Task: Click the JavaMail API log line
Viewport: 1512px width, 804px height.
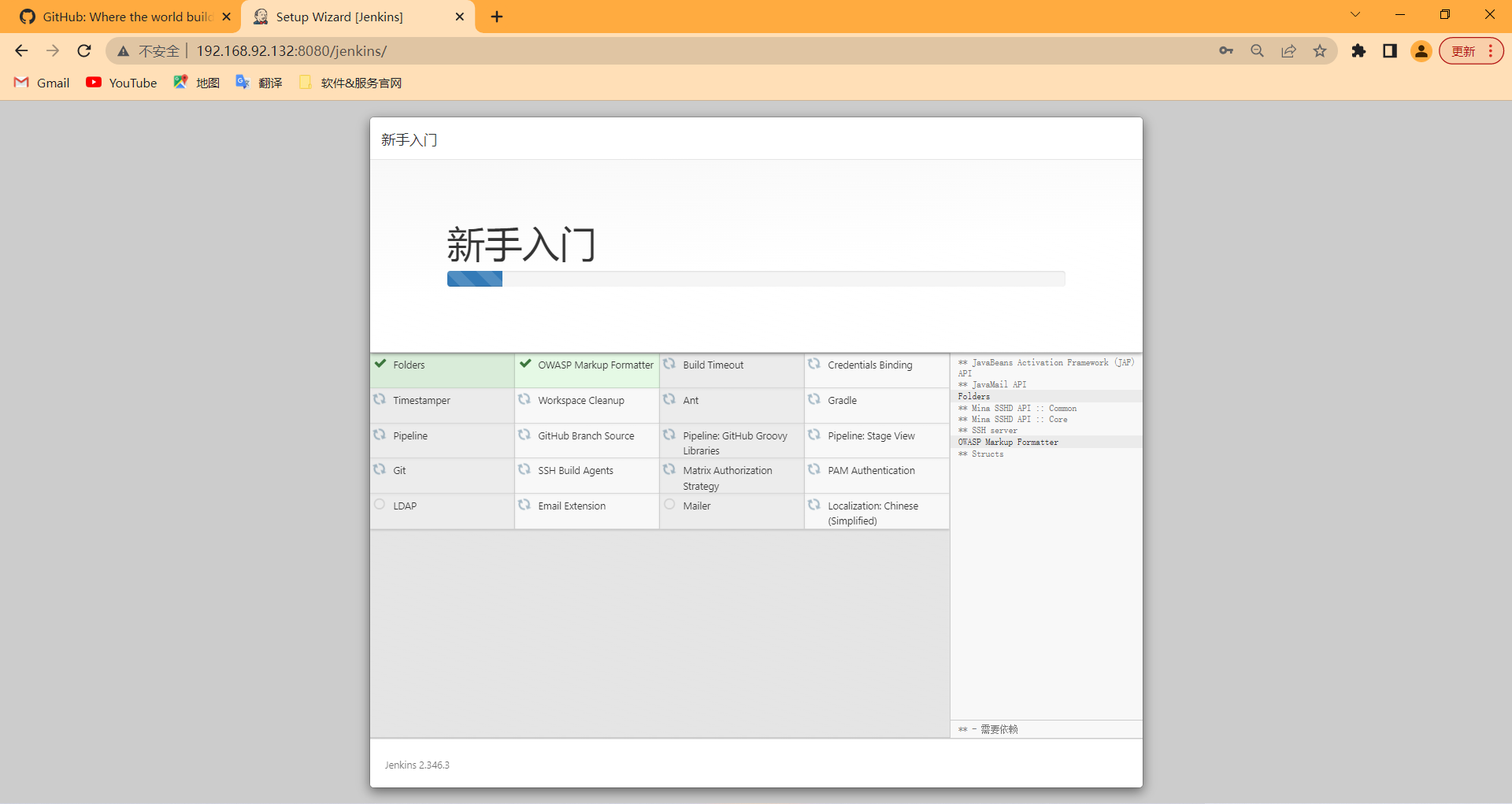Action: [992, 385]
